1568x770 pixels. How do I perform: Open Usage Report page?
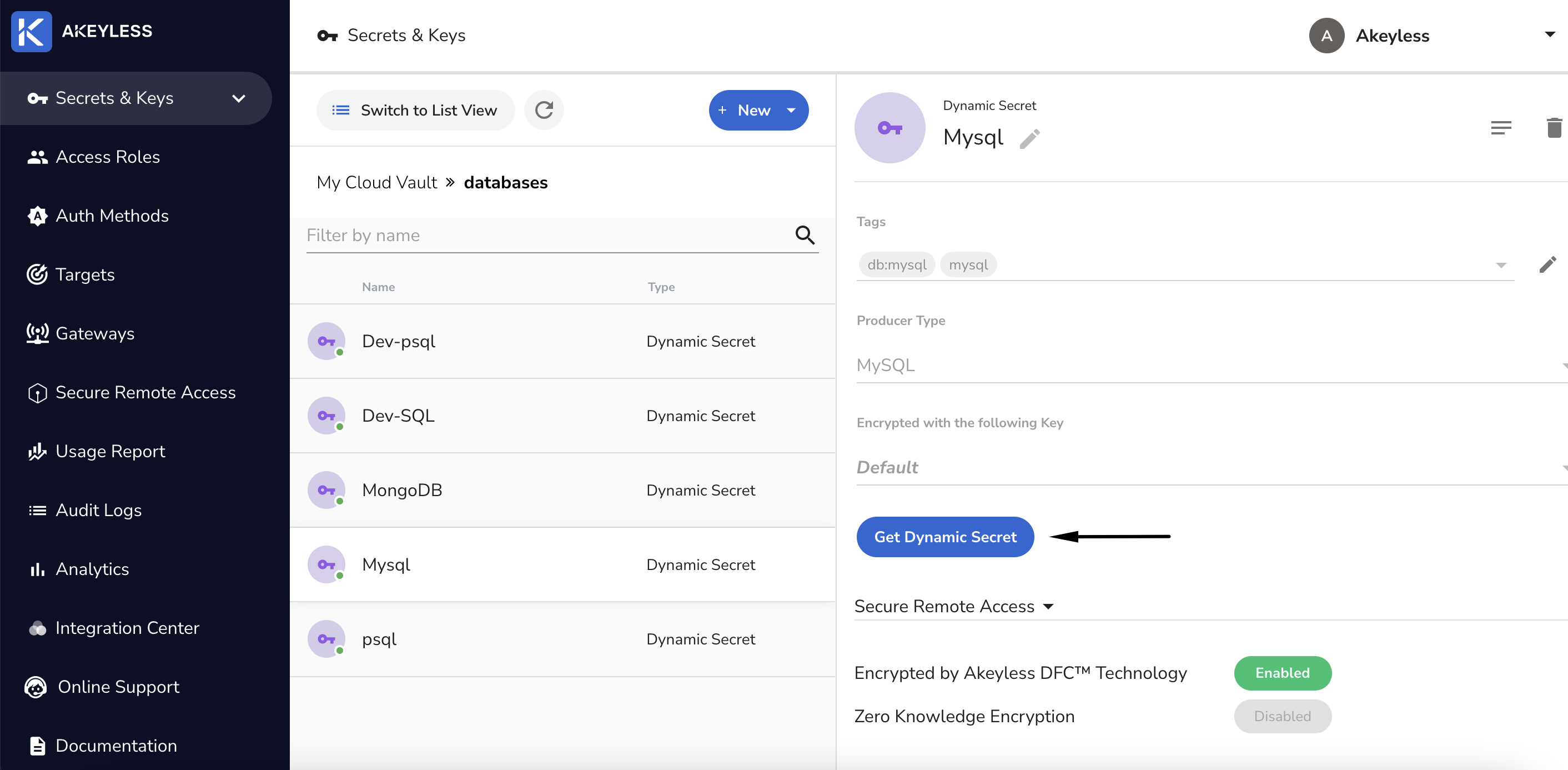pos(96,452)
